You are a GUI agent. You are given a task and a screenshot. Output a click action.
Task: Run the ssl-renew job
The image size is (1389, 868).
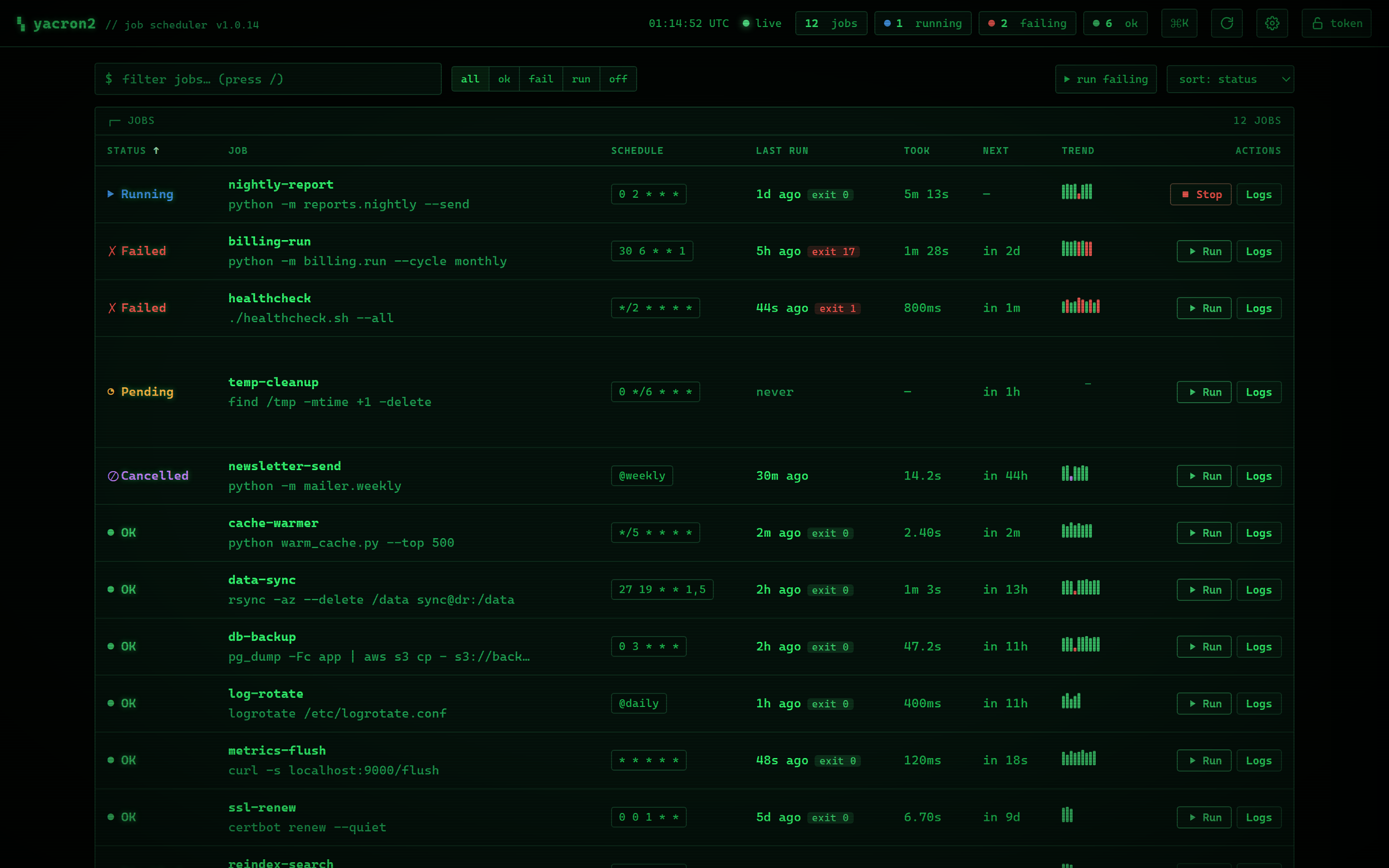1204,817
